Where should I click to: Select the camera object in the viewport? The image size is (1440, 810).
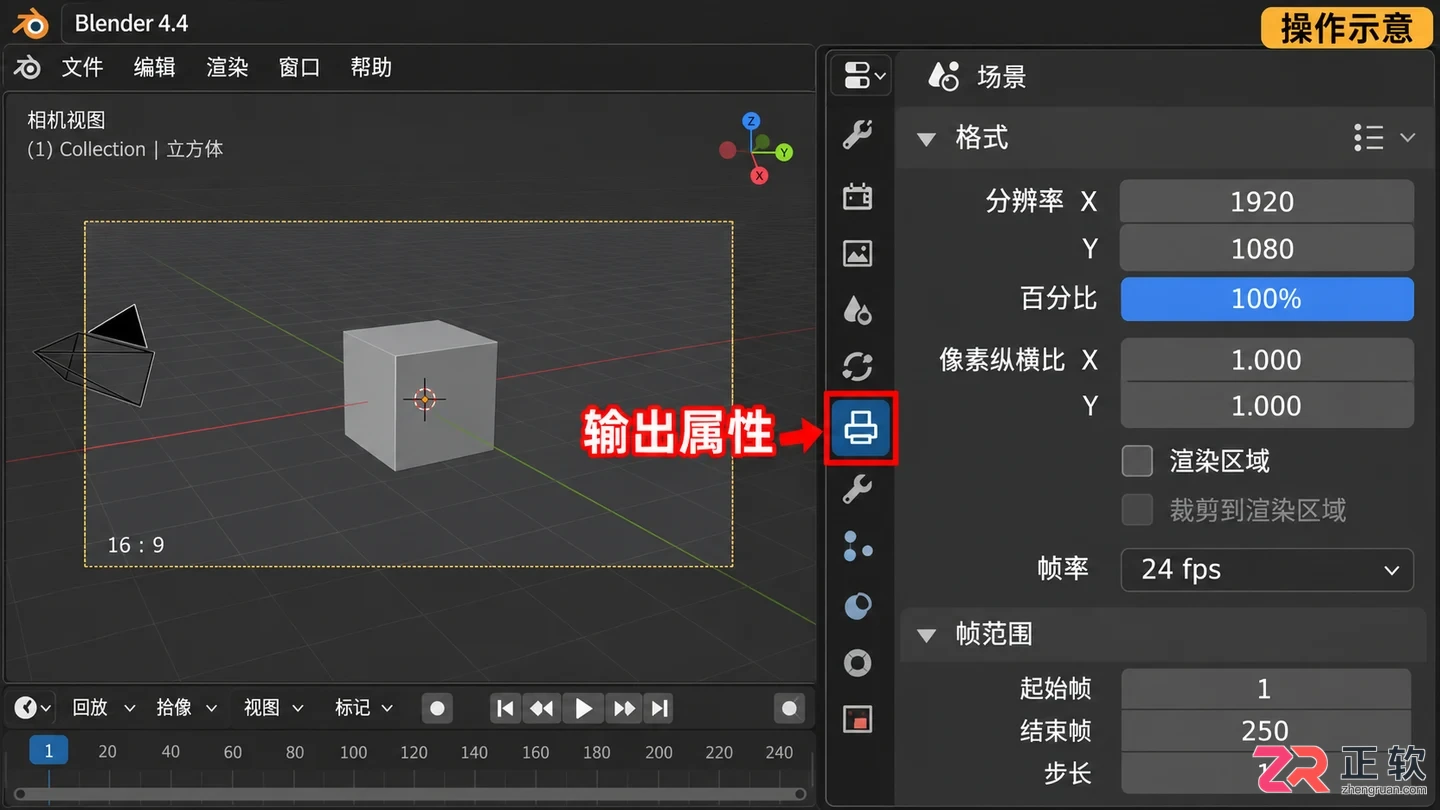pos(96,356)
